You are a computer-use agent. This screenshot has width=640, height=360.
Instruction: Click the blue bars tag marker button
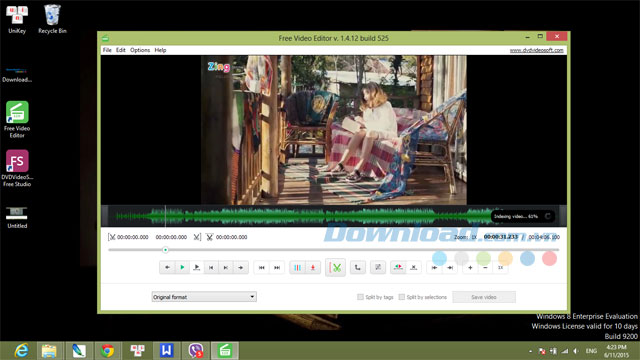tap(298, 267)
